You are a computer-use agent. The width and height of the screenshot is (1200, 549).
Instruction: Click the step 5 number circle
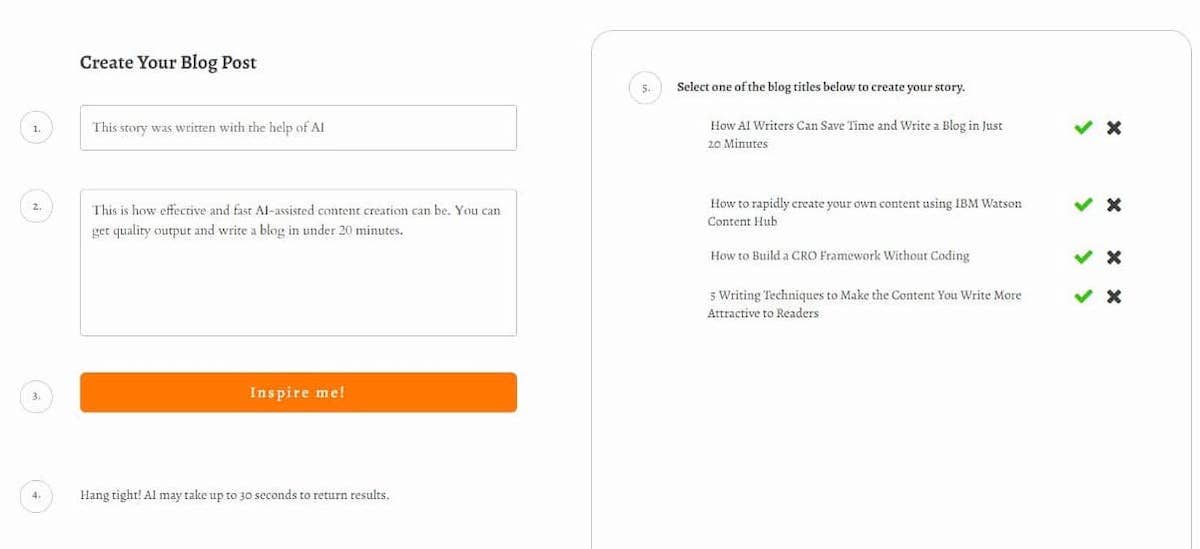pyautogui.click(x=645, y=88)
